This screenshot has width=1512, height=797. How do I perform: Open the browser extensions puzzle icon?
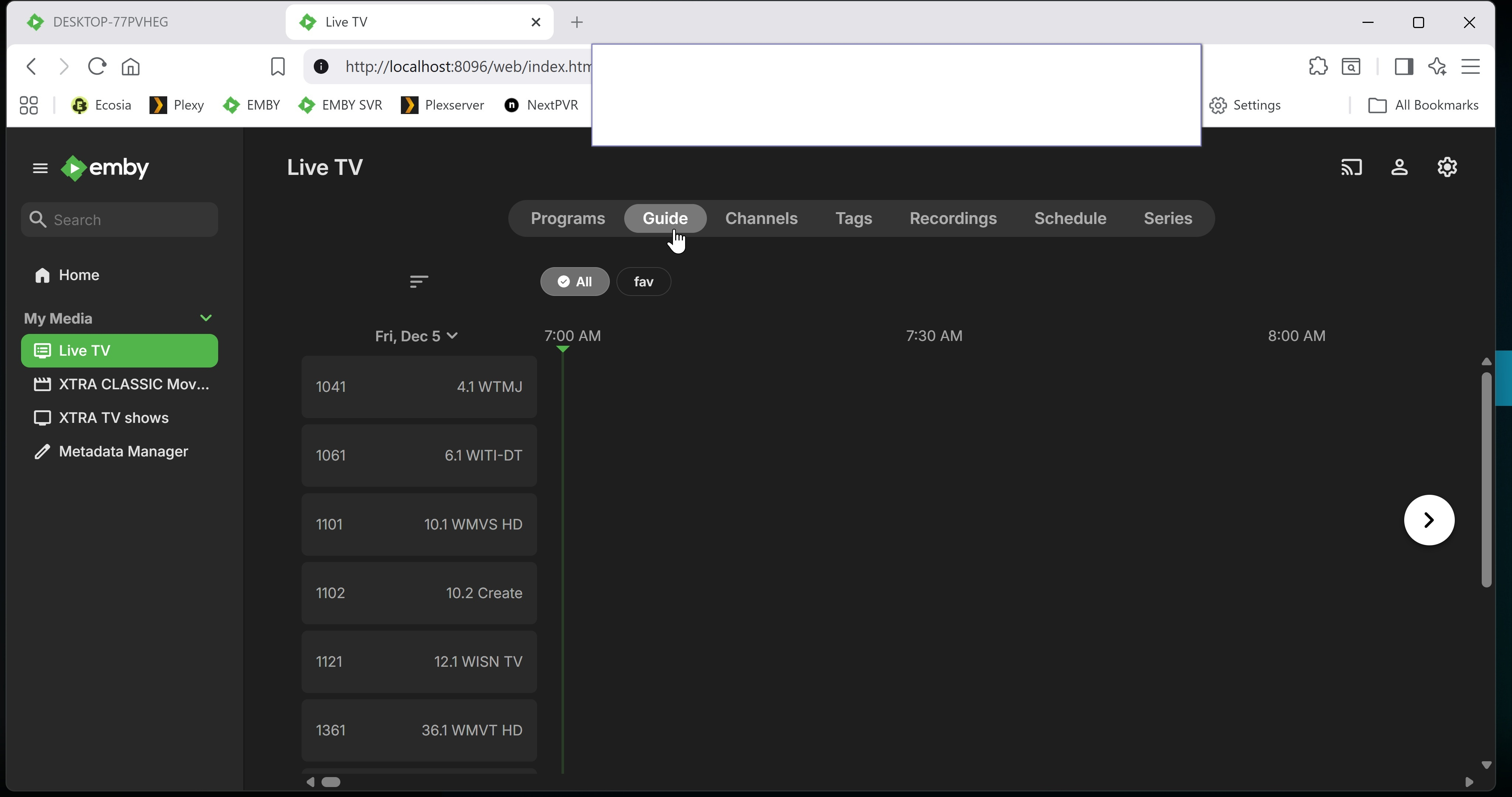(x=1318, y=66)
